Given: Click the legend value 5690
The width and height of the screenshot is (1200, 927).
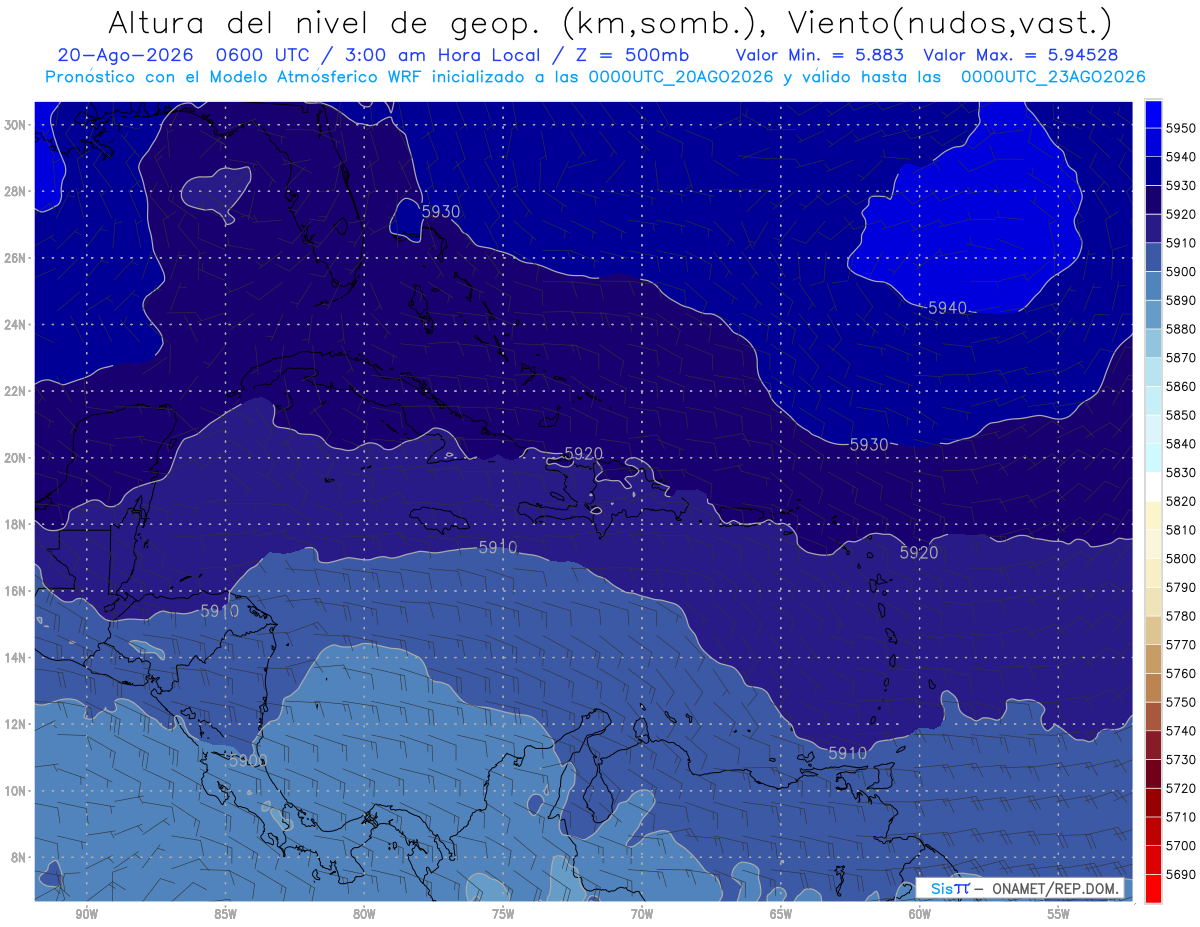Looking at the screenshot, I should pos(1180,874).
